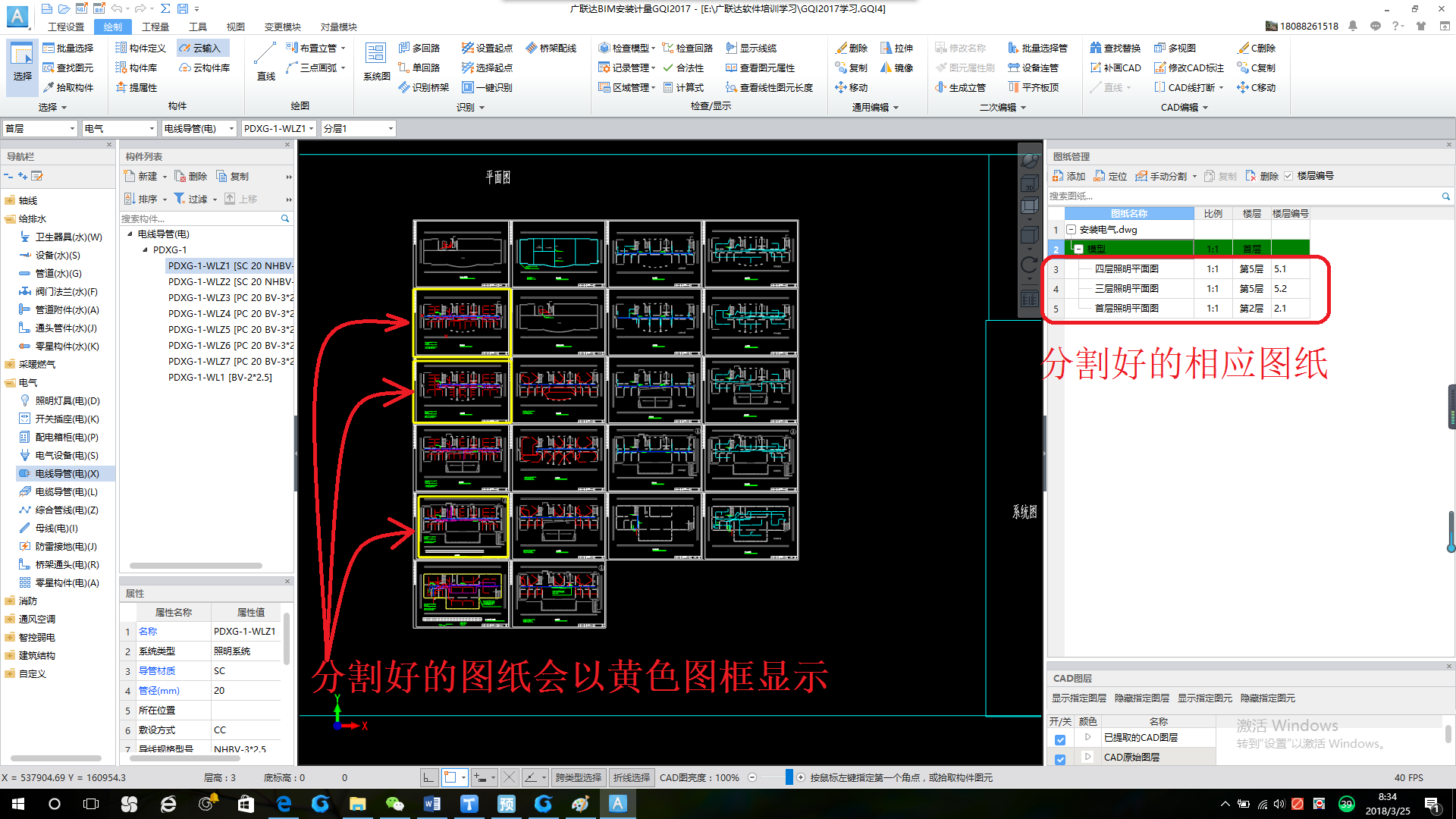
Task: Open 构件定义 component definition
Action: tap(140, 48)
